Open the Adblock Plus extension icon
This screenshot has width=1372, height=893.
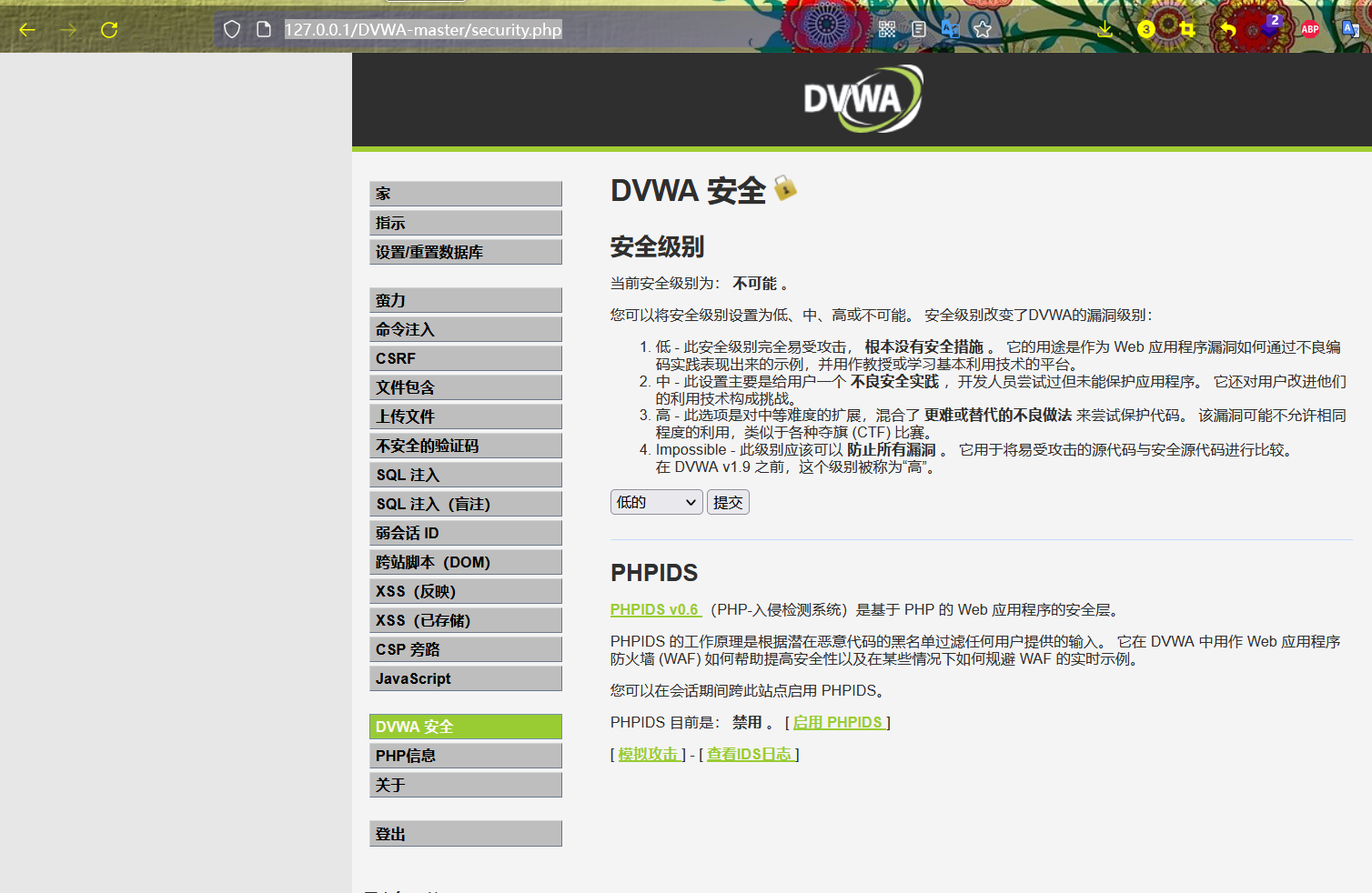click(x=1309, y=28)
